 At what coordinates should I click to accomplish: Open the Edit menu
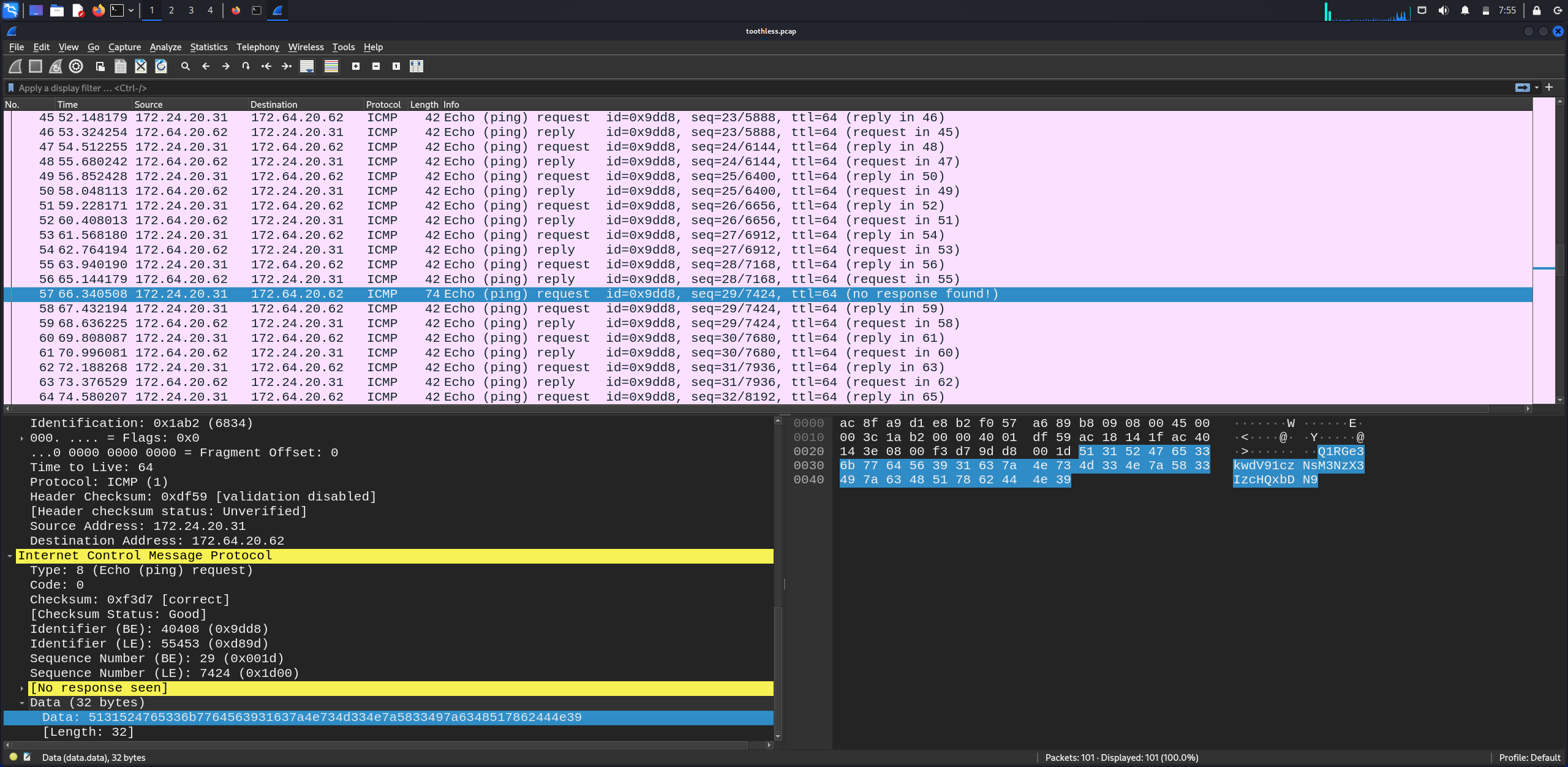[x=42, y=47]
